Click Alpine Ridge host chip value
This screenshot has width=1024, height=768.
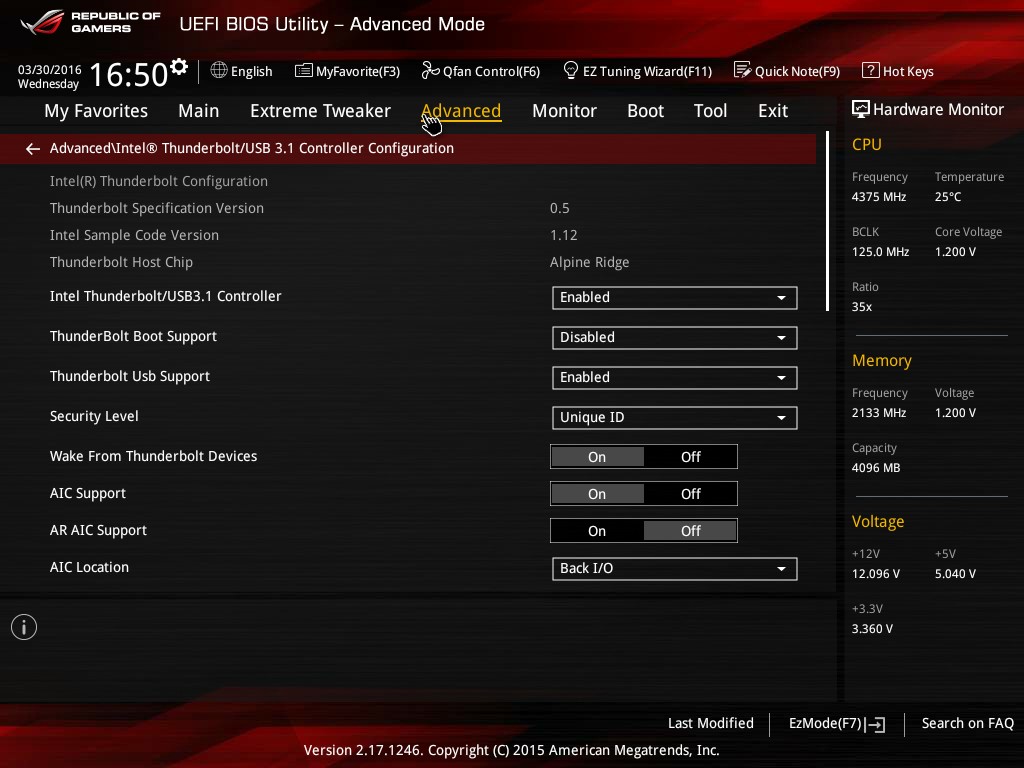[x=590, y=263]
